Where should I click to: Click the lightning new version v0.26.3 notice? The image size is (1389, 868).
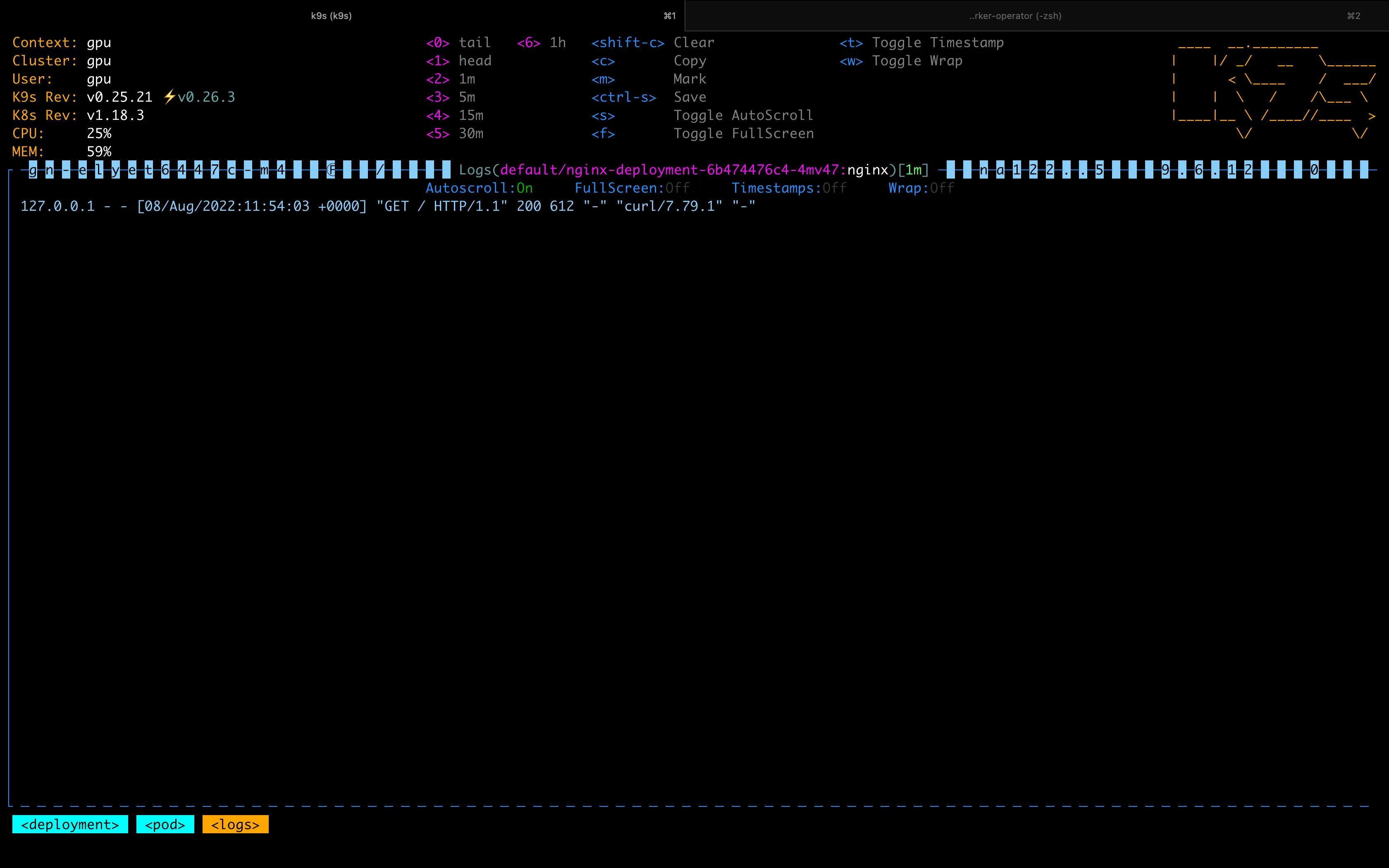click(x=199, y=97)
